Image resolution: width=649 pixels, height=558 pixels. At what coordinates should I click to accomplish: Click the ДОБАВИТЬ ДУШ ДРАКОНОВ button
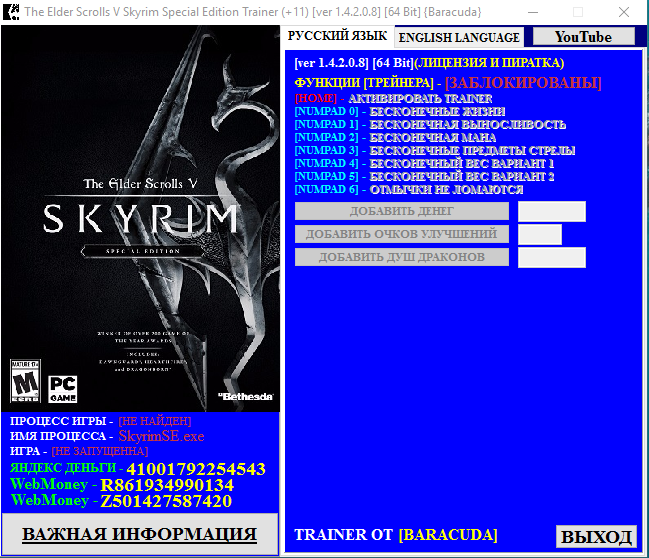[x=401, y=257]
